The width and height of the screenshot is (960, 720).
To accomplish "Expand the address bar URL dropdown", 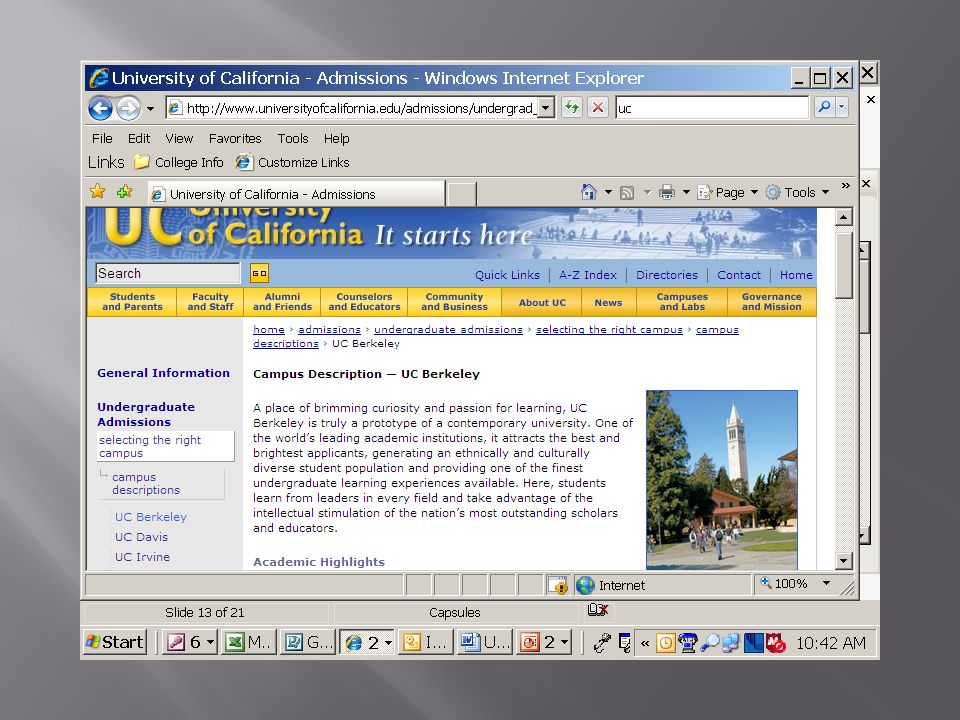I will coord(546,108).
